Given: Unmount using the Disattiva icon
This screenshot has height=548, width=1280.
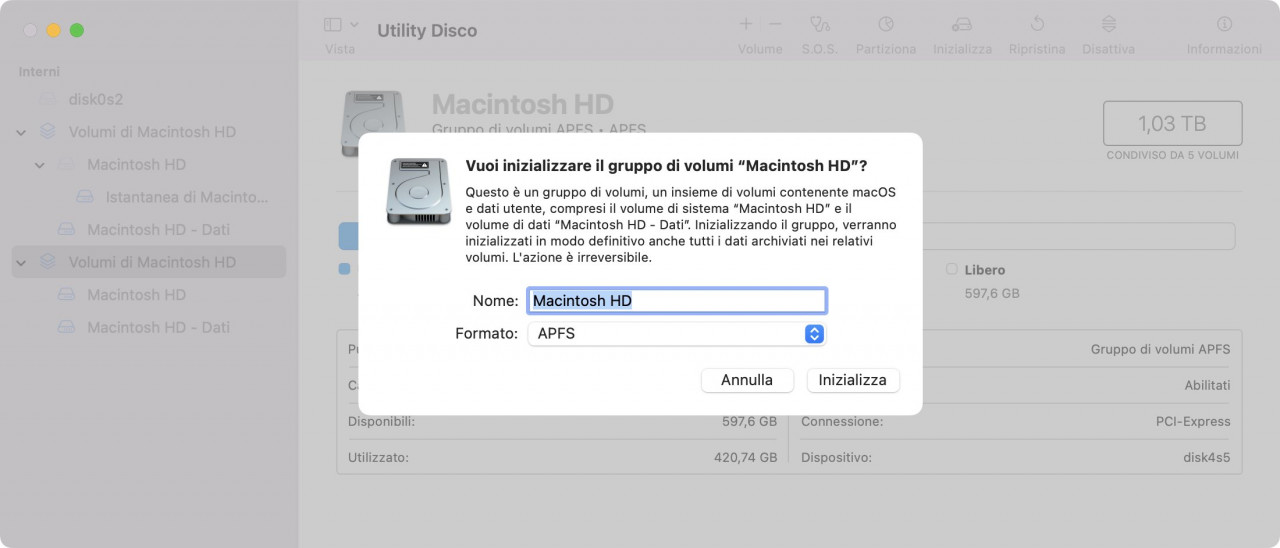Looking at the screenshot, I should click(1108, 24).
